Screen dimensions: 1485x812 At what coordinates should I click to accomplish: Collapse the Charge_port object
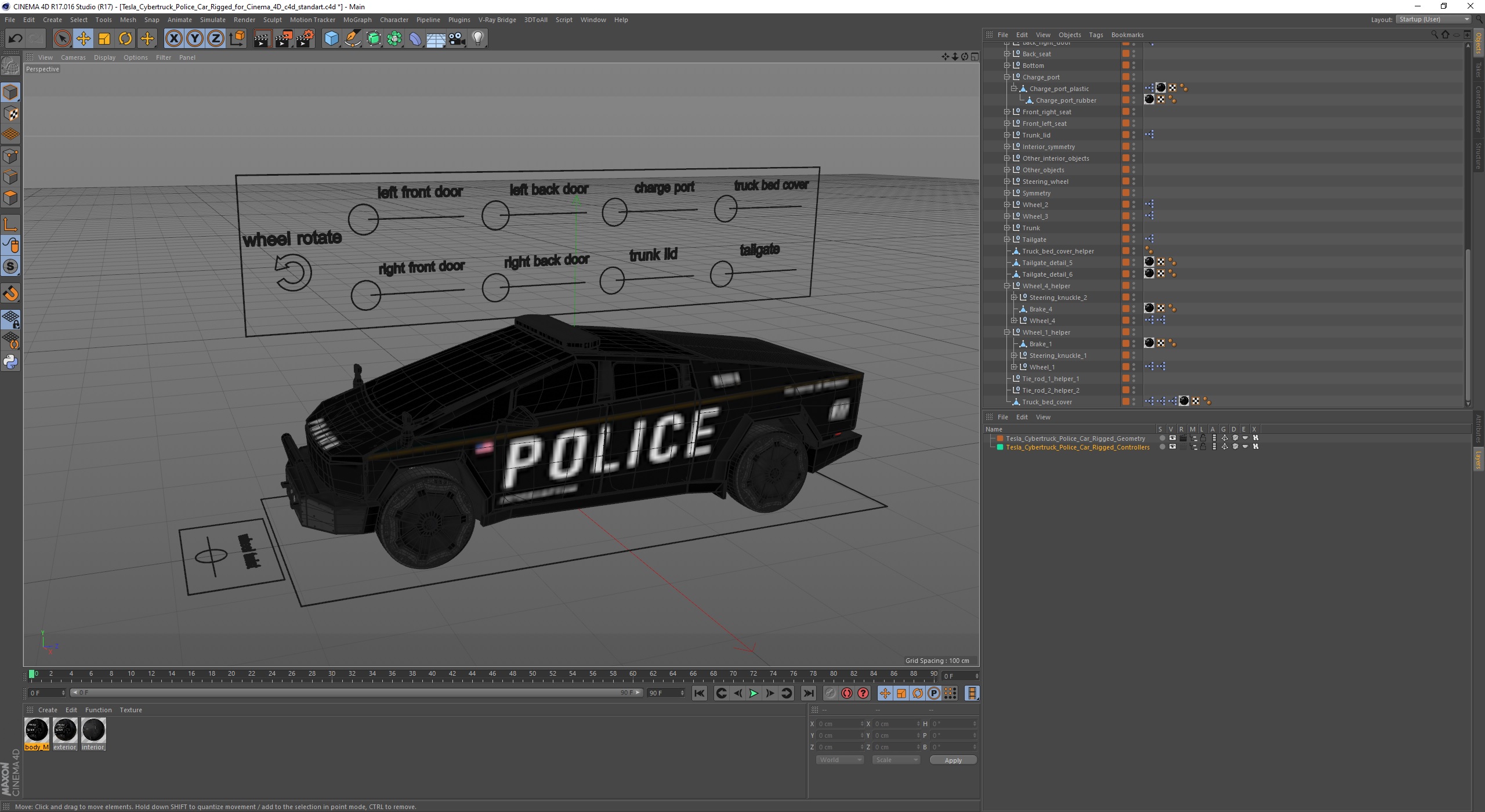(x=1007, y=77)
